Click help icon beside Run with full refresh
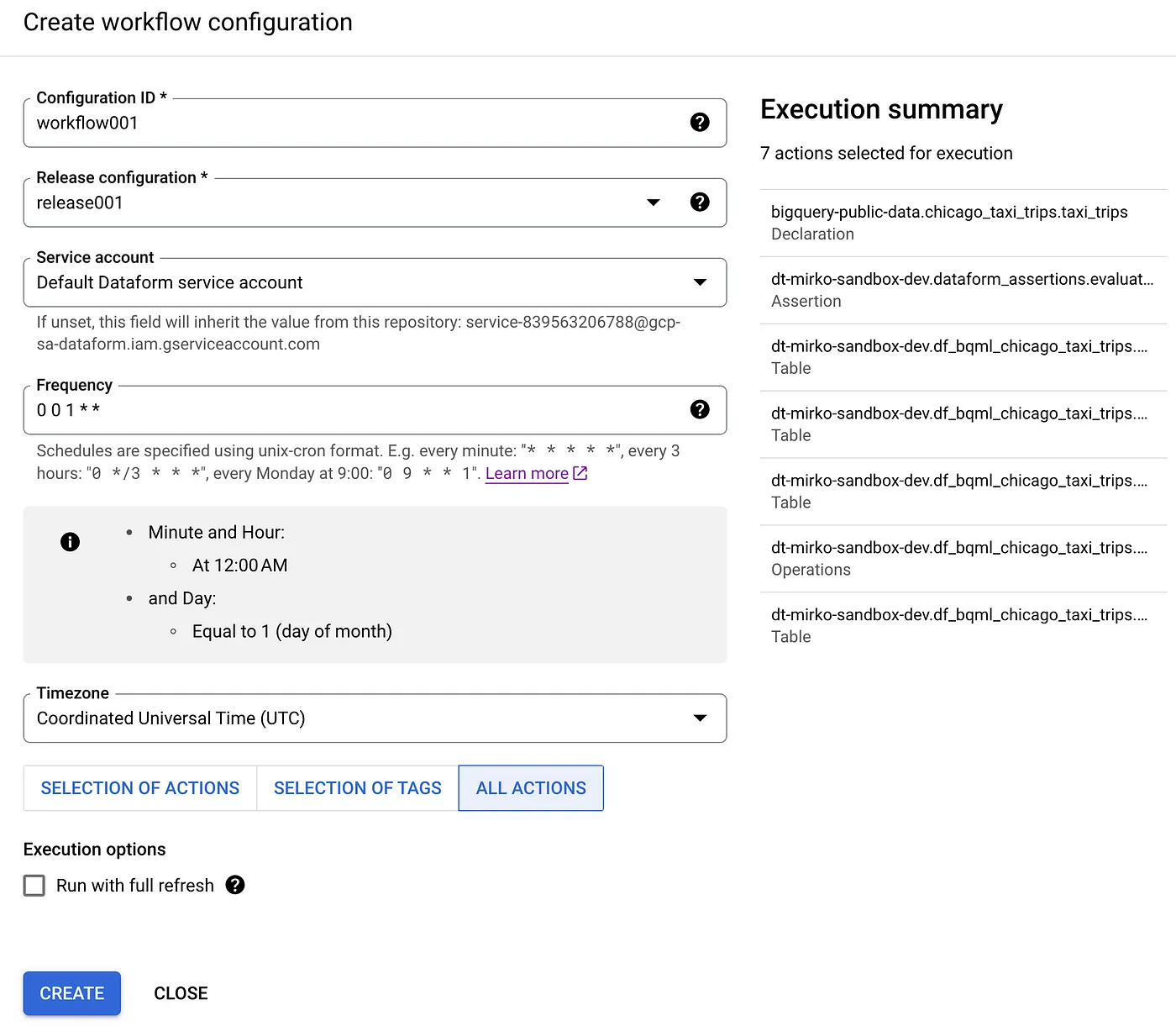Viewport: 1176px width, 1026px height. [235, 885]
